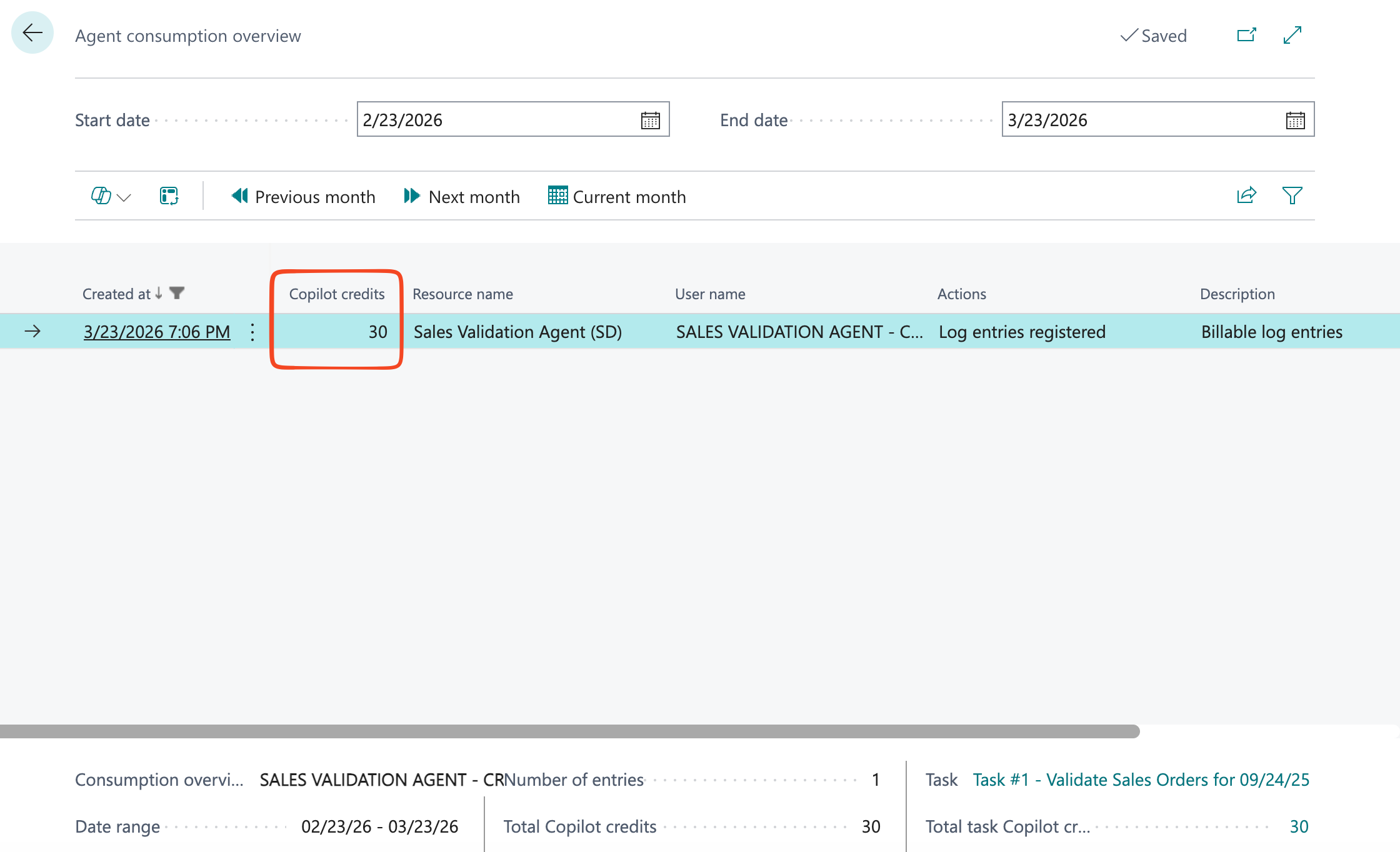Click the expand page diagonal arrows icon
The width and height of the screenshot is (1400, 852).
click(x=1292, y=35)
